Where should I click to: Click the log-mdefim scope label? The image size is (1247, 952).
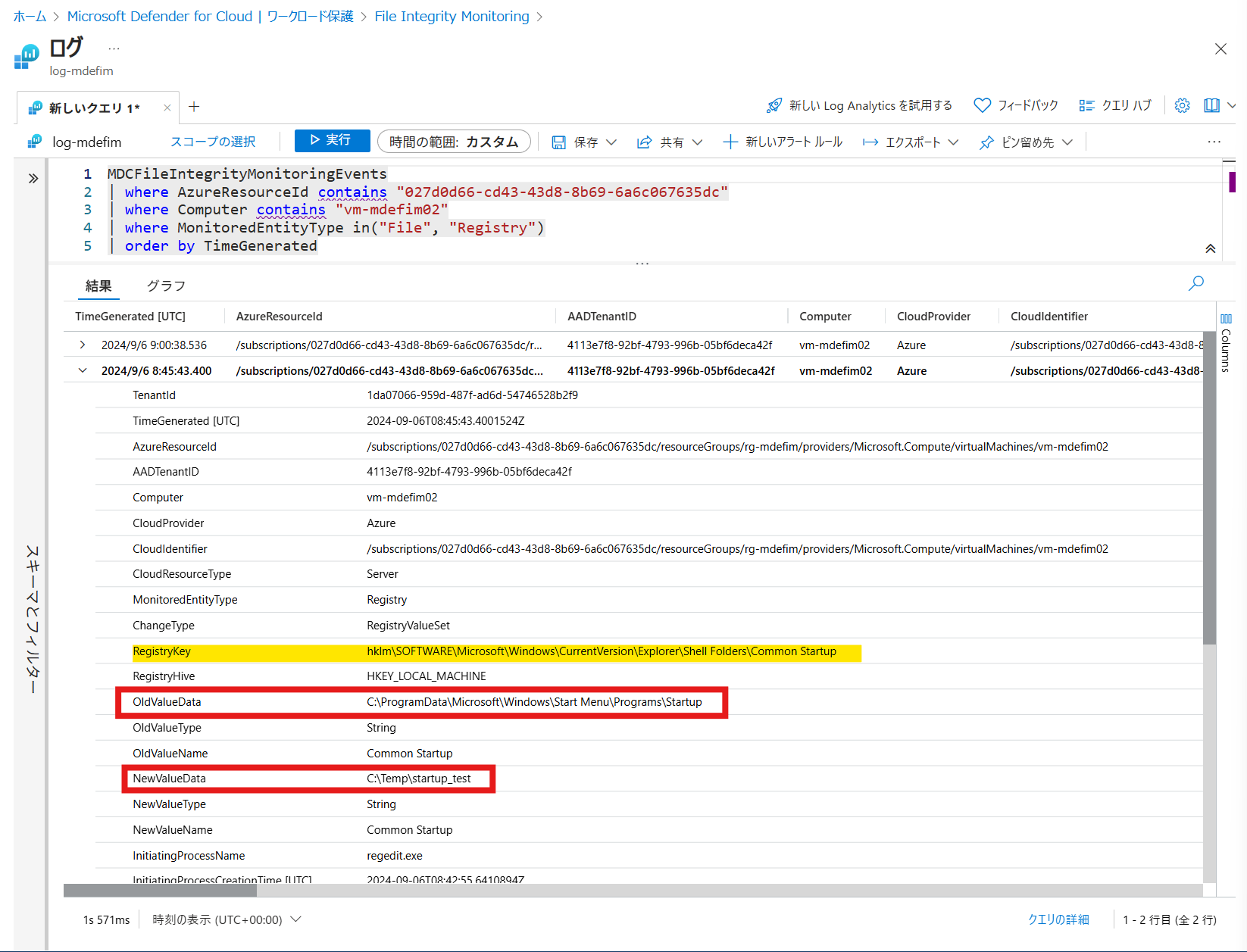coord(86,142)
